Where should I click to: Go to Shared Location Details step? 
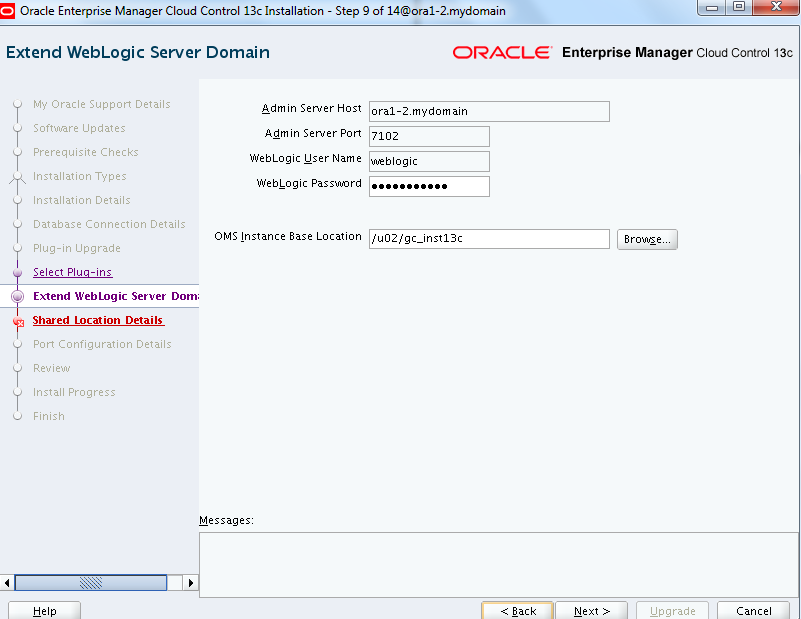point(98,320)
